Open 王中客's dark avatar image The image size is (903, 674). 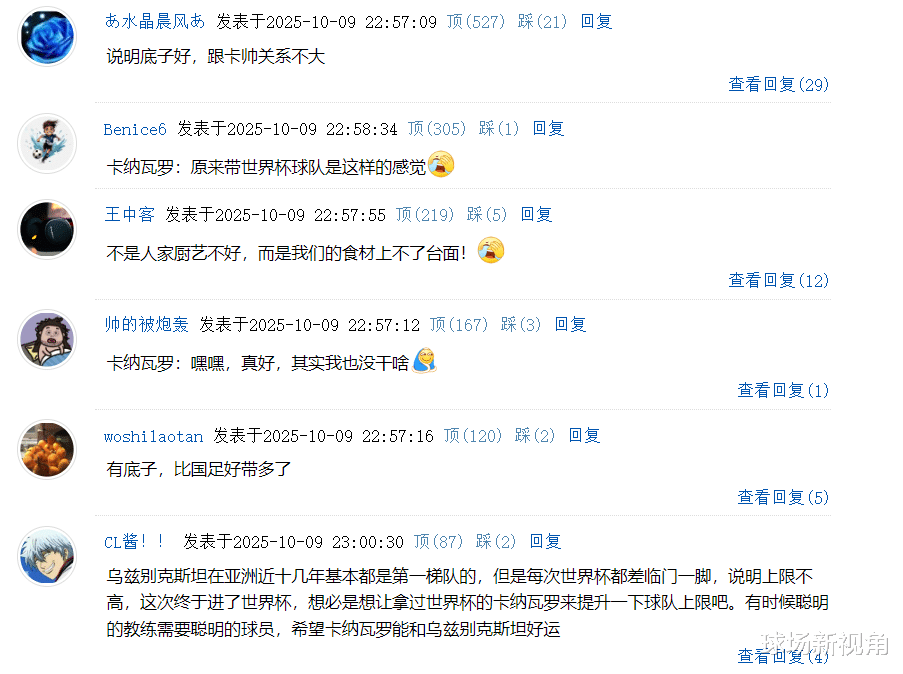tap(47, 229)
